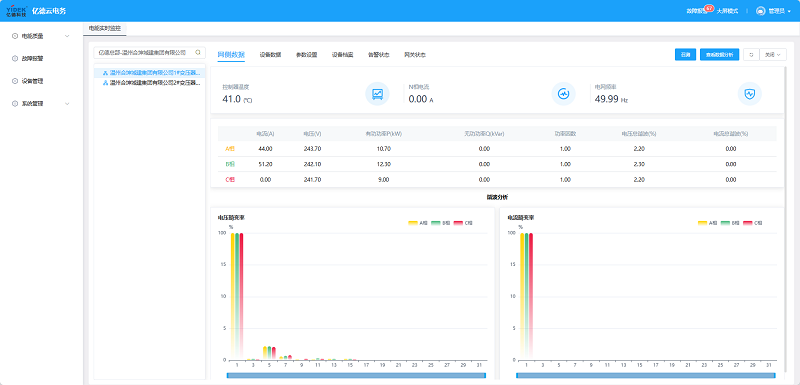
Task: Click the 设备管理 sidebar icon
Action: 14,81
